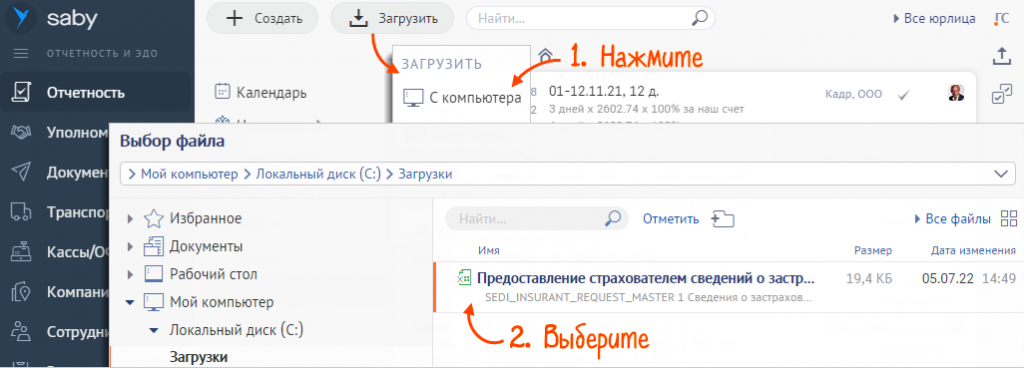Click the Excel file icon
The image size is (1024, 368).
click(x=464, y=278)
